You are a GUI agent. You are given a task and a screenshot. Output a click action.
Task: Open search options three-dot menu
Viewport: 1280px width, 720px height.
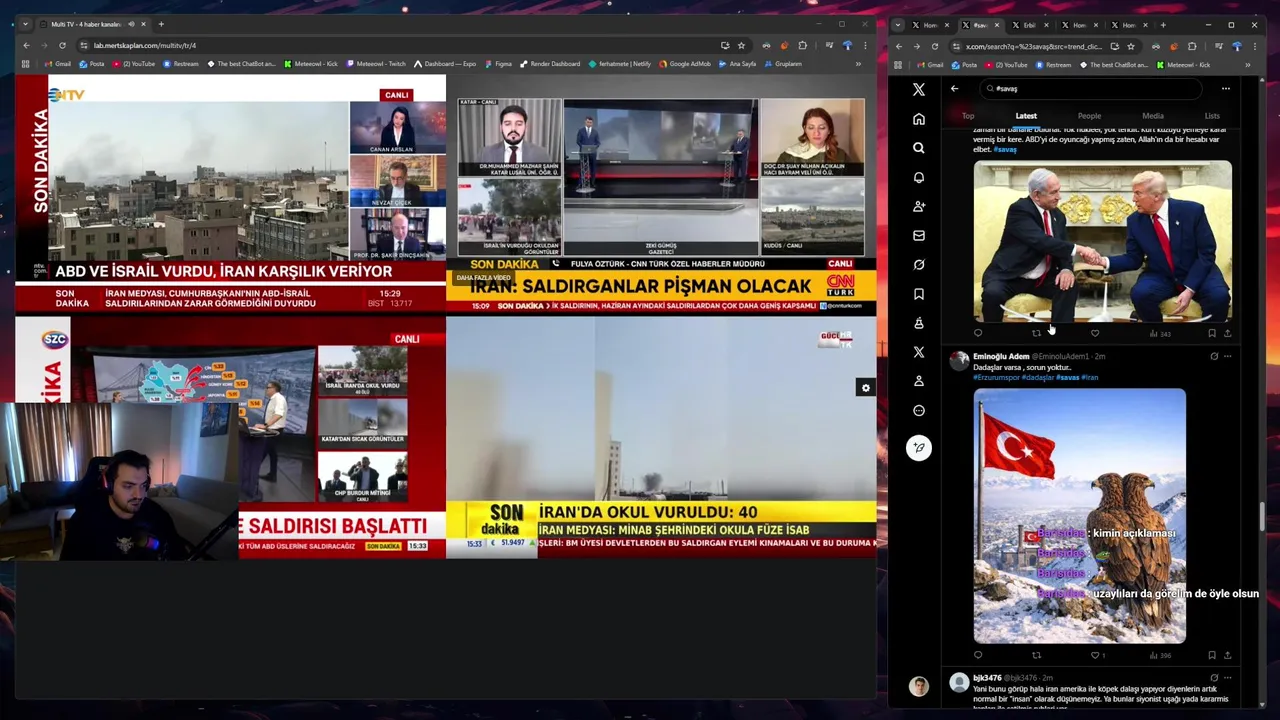[1225, 88]
